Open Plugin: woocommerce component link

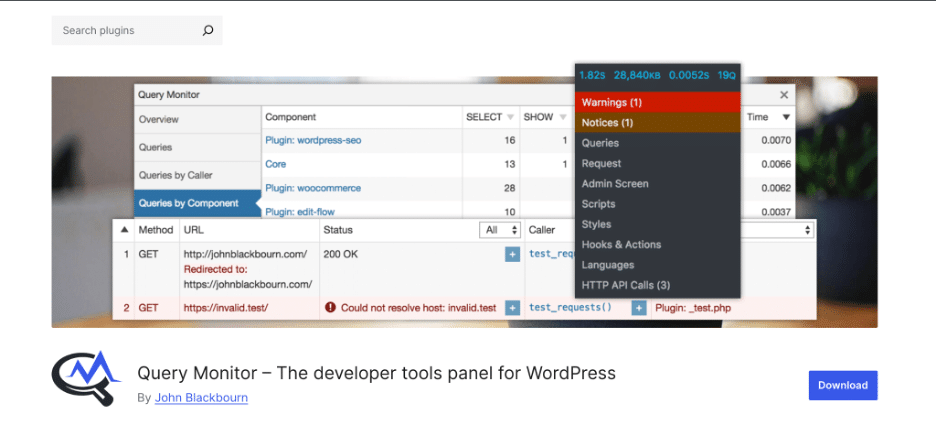[x=313, y=188]
